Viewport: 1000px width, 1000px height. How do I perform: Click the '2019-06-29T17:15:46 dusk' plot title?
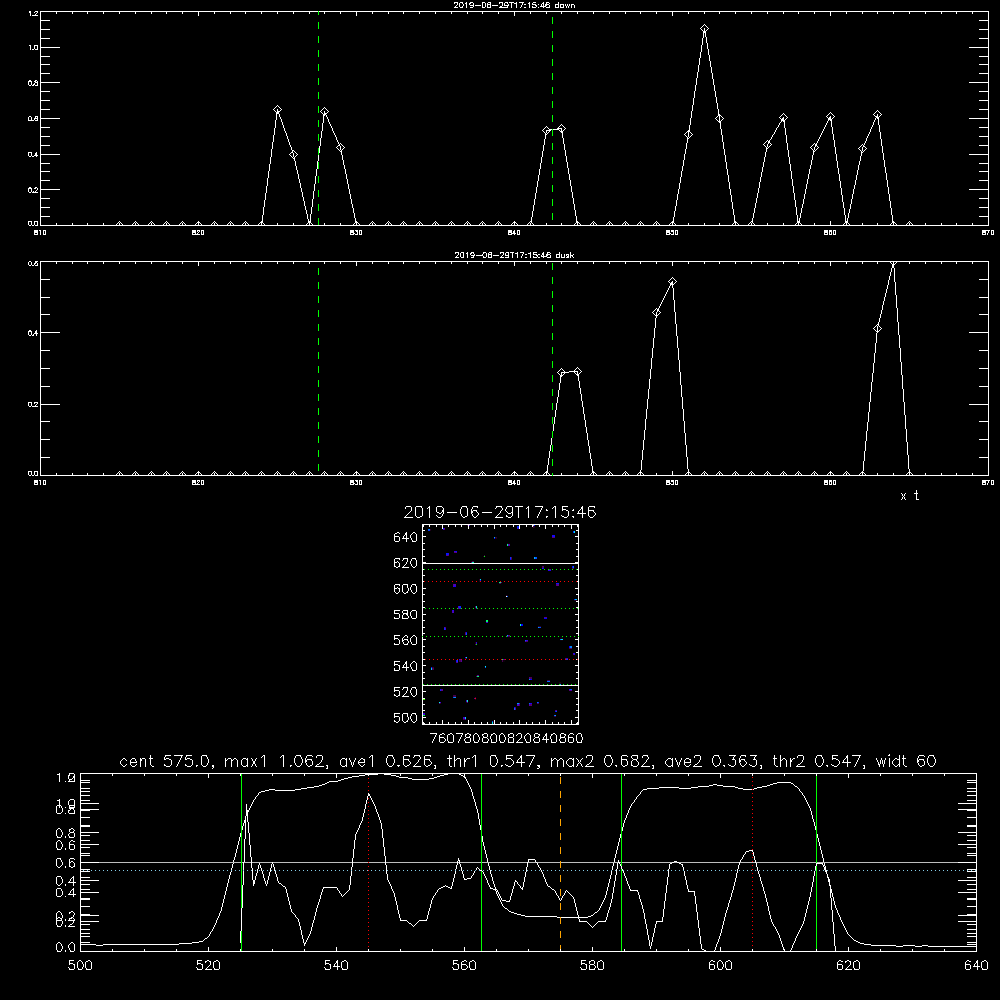point(514,255)
